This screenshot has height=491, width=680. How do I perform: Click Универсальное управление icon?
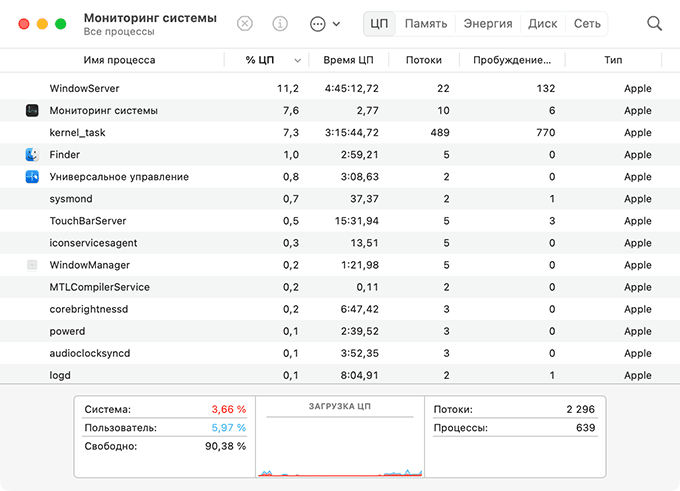[32, 177]
